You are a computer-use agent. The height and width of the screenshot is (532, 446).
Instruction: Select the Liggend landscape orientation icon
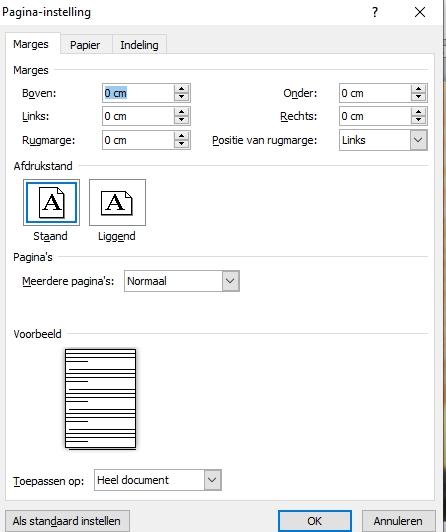pyautogui.click(x=117, y=203)
